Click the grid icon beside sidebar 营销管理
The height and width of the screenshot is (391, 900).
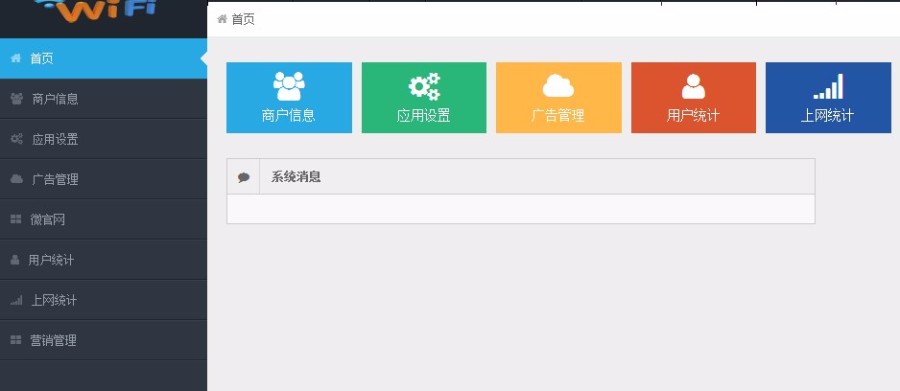[16, 340]
